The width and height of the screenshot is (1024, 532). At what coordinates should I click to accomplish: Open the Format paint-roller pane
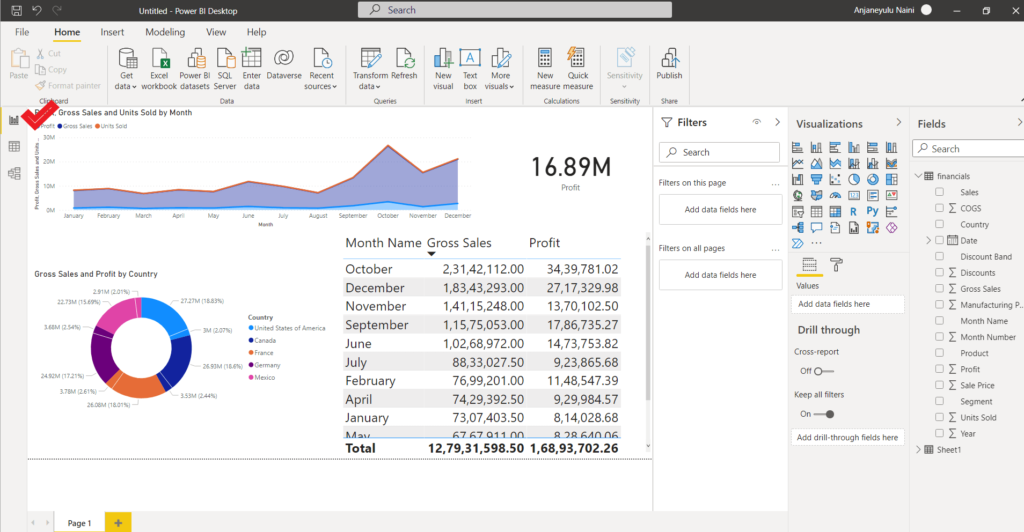(x=836, y=264)
